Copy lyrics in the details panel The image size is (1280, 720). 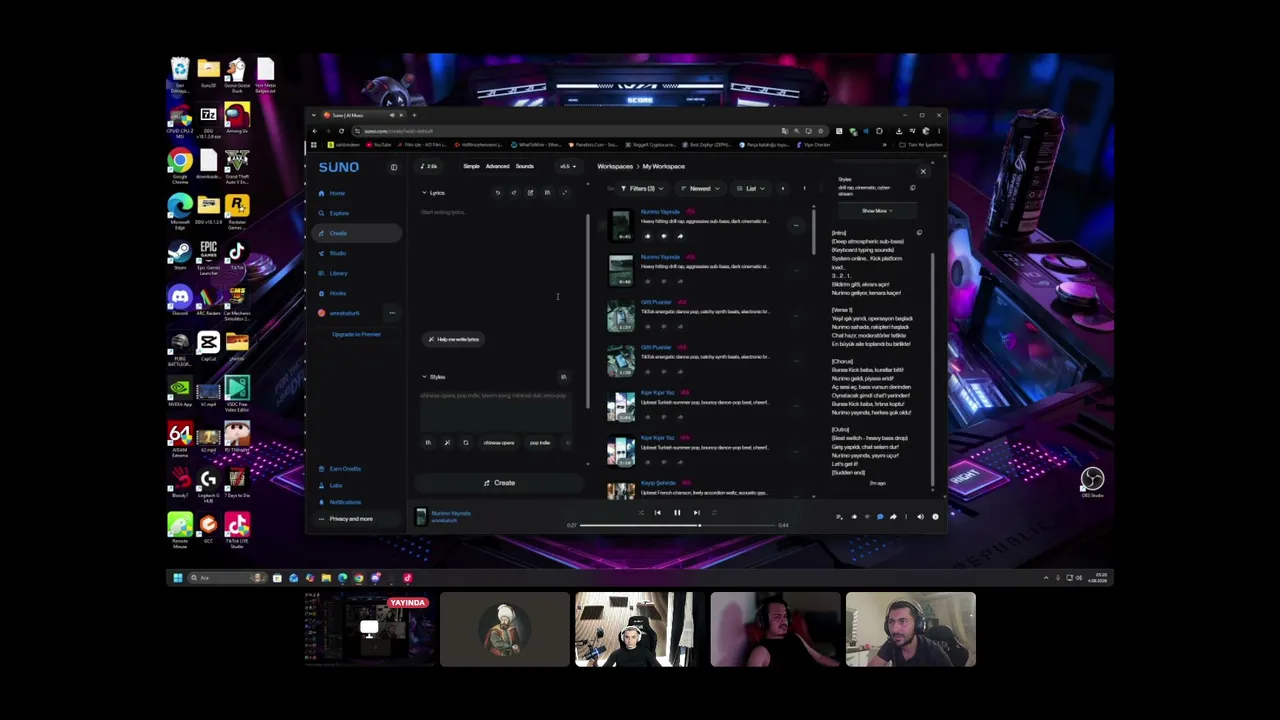[x=919, y=233]
